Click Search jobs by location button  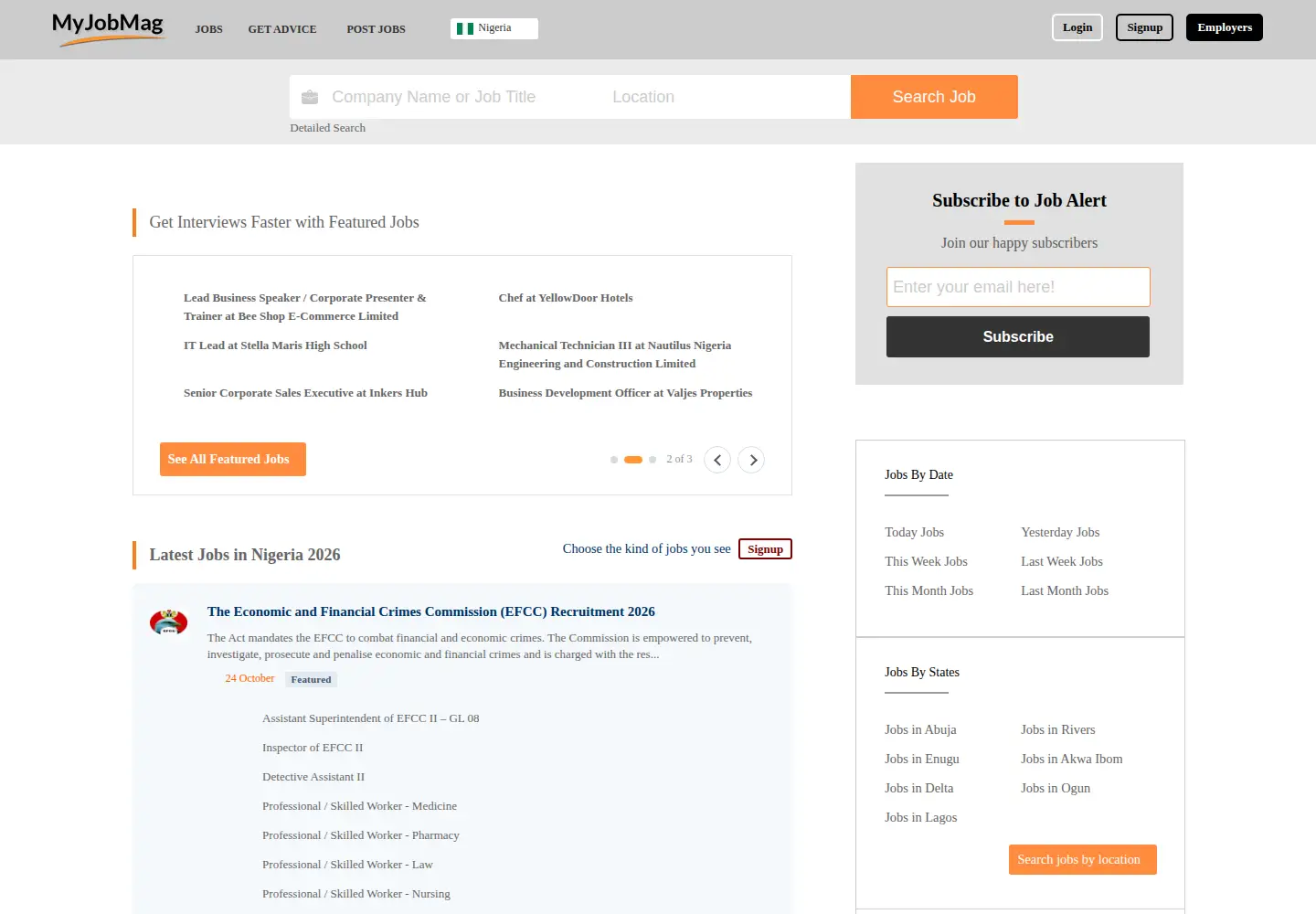[1082, 860]
